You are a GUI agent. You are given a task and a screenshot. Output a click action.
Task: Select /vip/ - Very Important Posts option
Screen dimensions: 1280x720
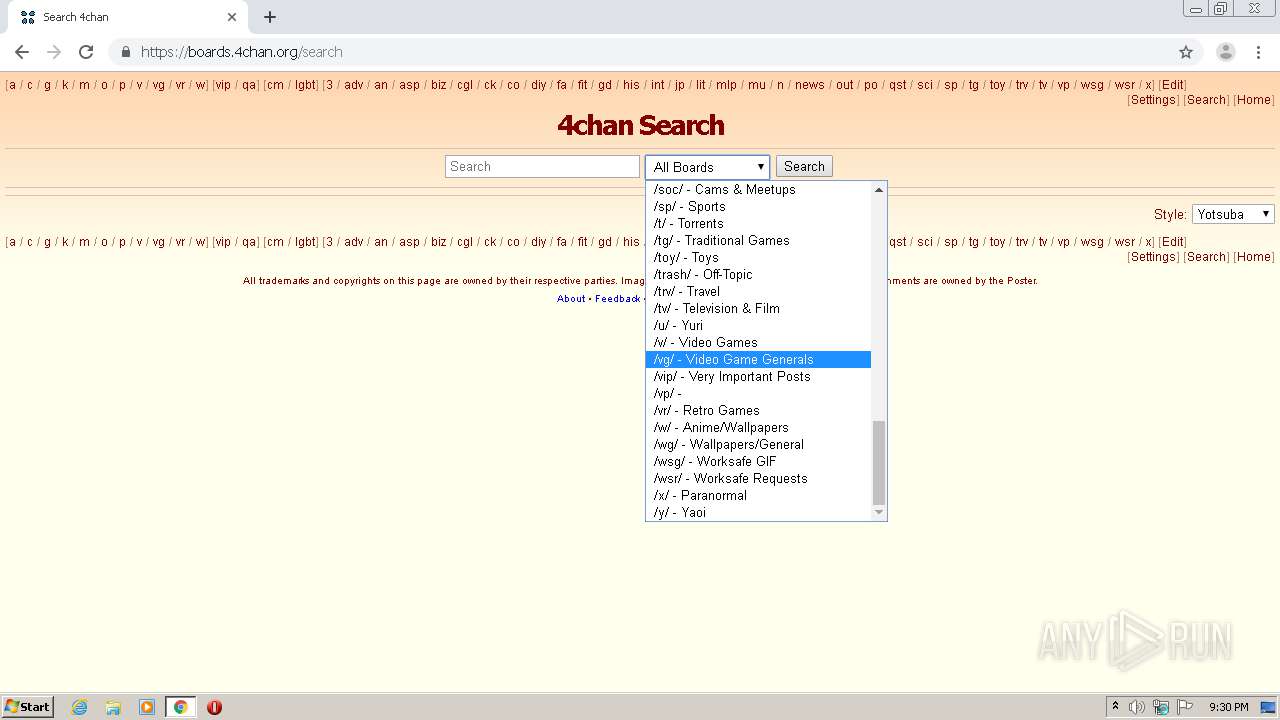coord(758,376)
